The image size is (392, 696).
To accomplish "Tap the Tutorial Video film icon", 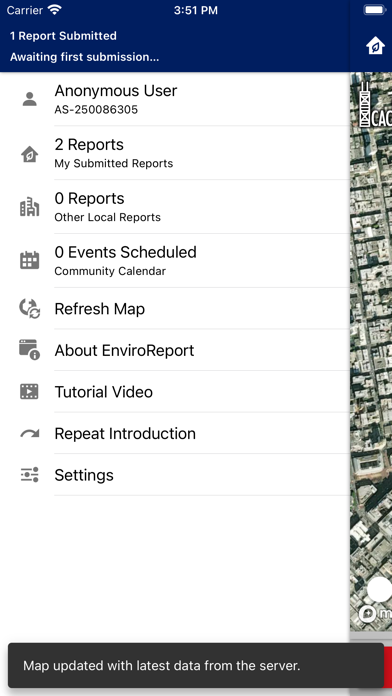I will 29,392.
